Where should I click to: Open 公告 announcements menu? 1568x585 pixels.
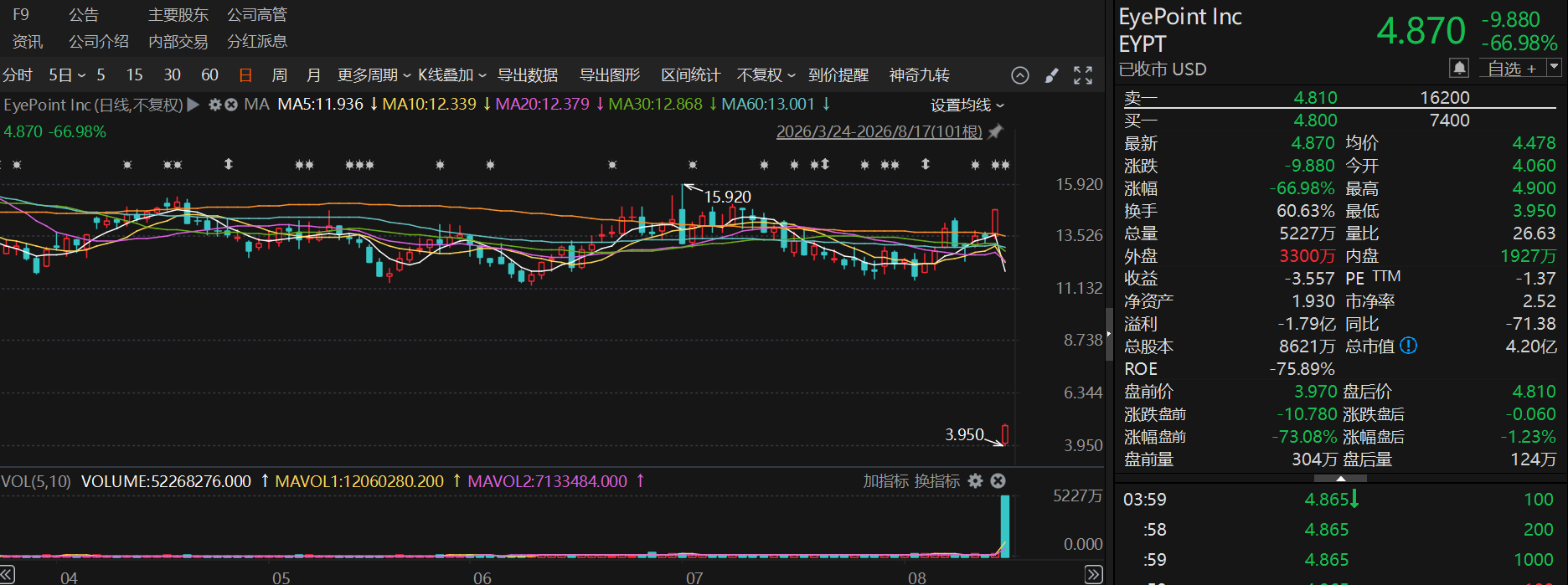(84, 15)
